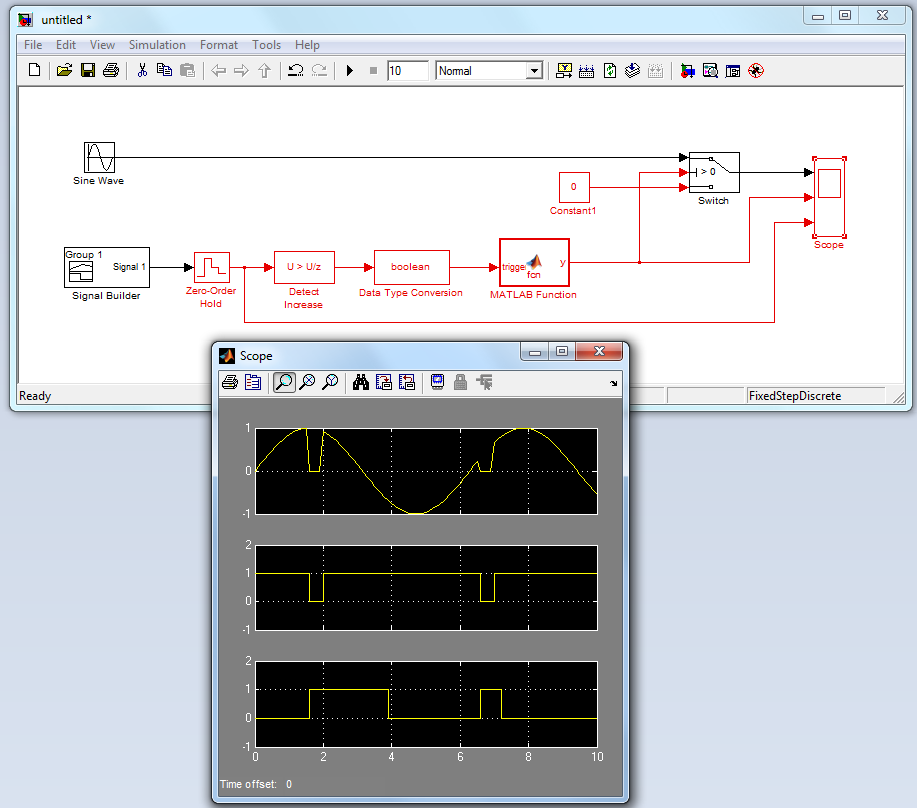Viewport: 917px width, 808px height.
Task: Click the Scope autoscale binoculars icon
Action: tap(360, 382)
